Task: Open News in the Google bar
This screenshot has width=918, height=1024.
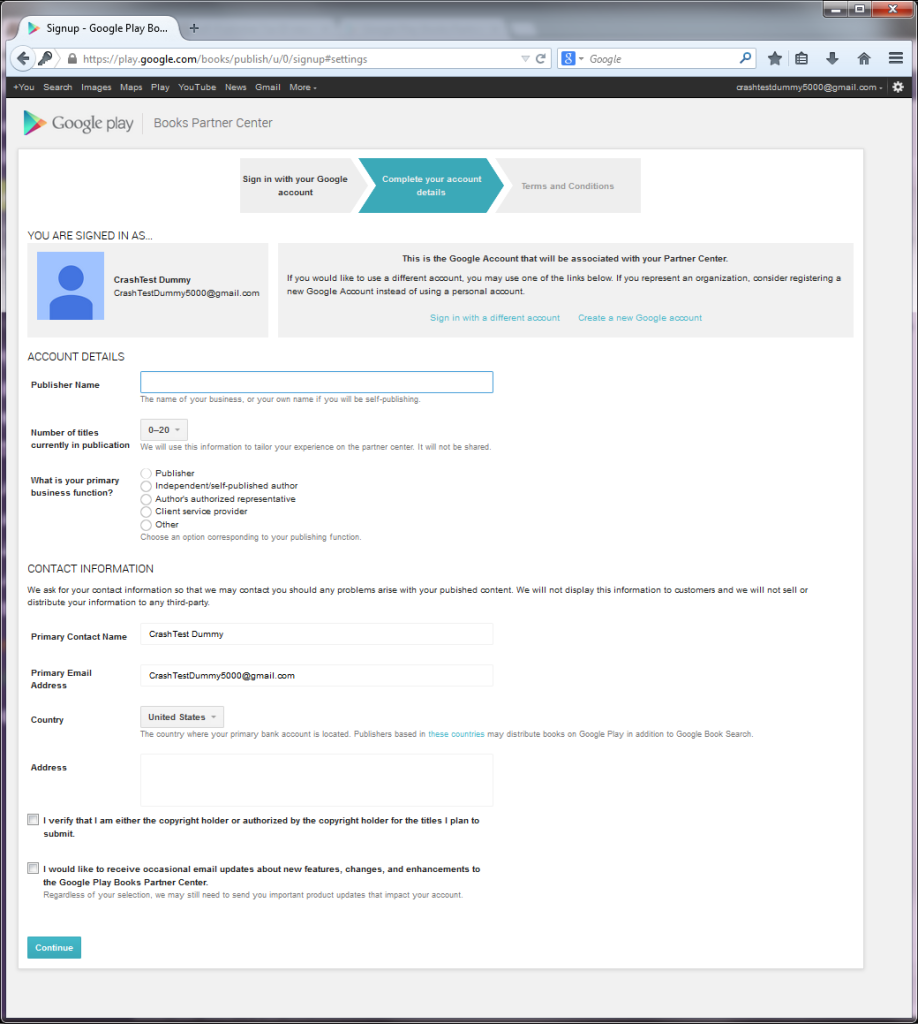Action: [236, 88]
